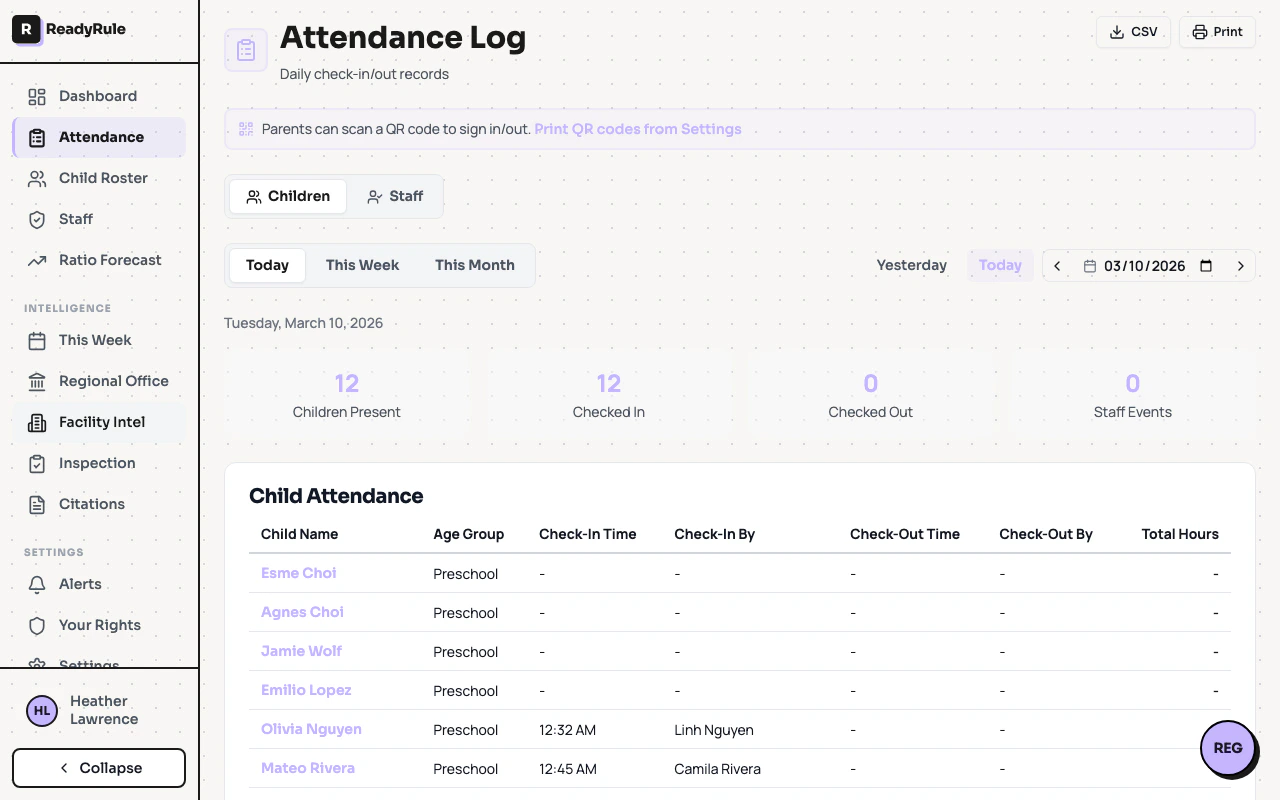This screenshot has width=1280, height=800.
Task: Toggle back to the Children view
Action: click(x=287, y=196)
